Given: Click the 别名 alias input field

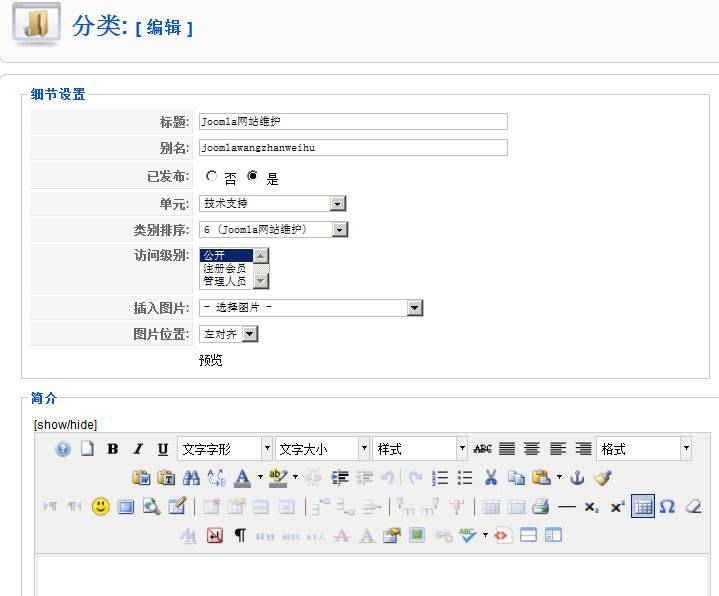Looking at the screenshot, I should click(353, 148).
